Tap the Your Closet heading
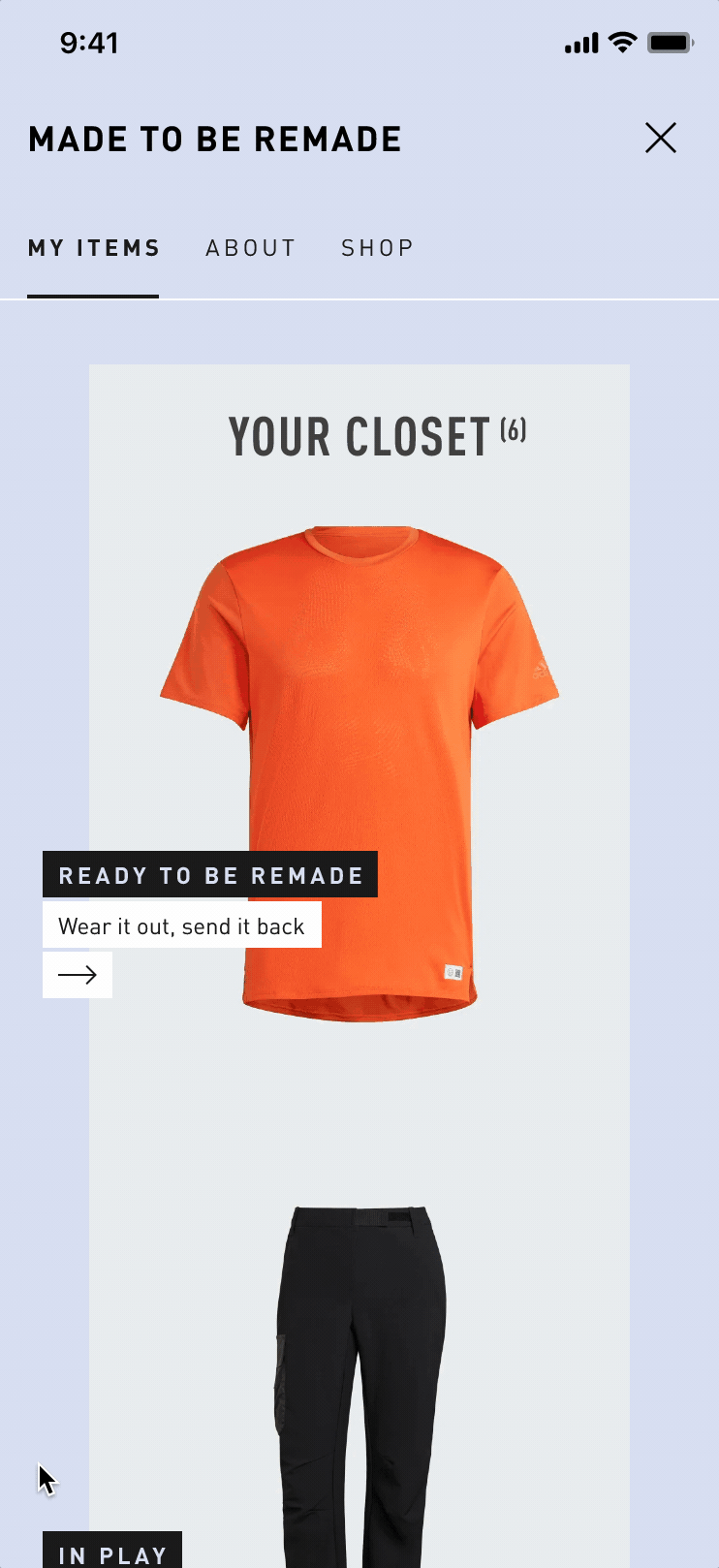Viewport: 719px width, 1568px height. 359,437
